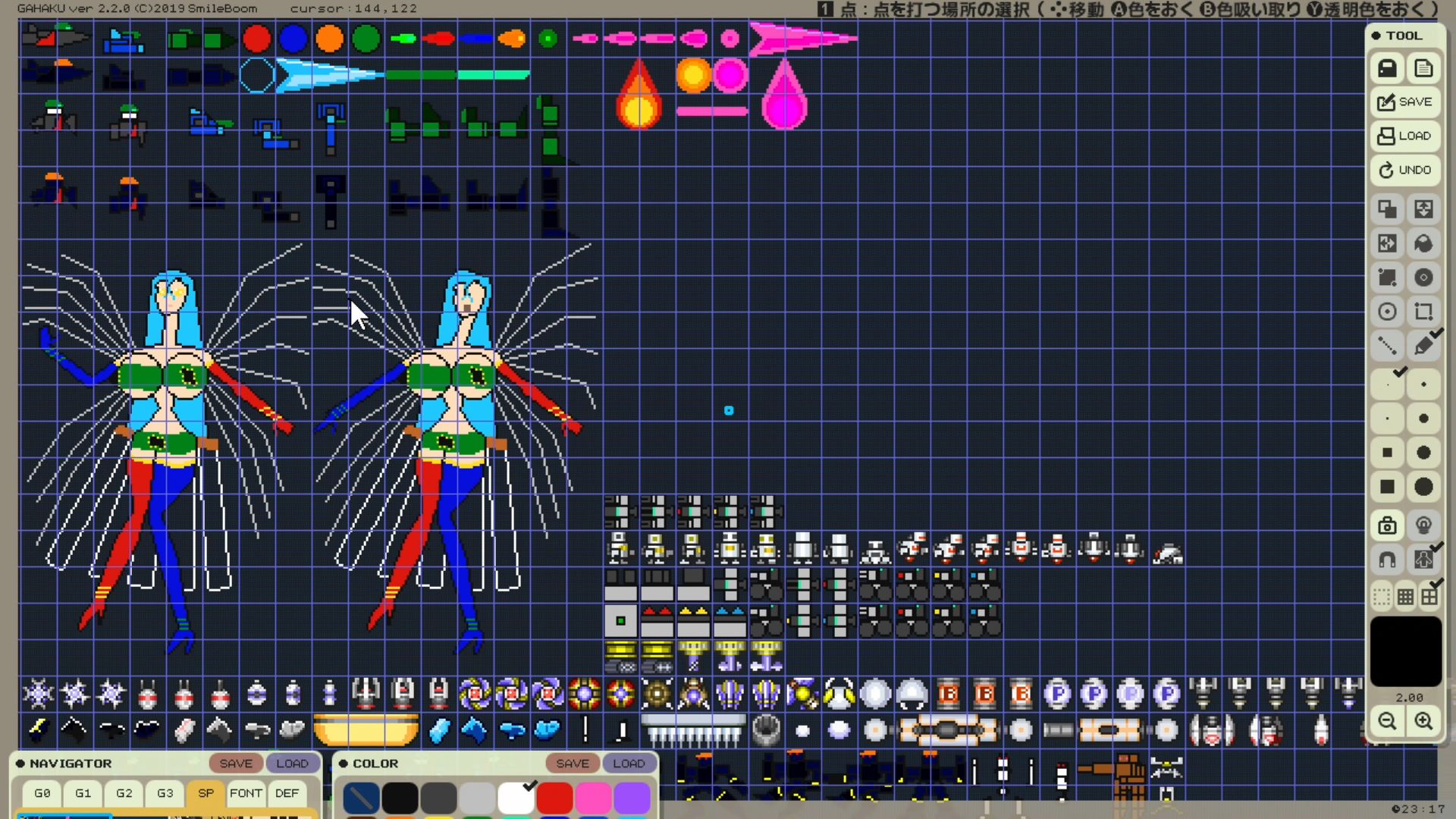The image size is (1456, 819).
Task: Choose the small square dot brush
Action: pos(1387,419)
